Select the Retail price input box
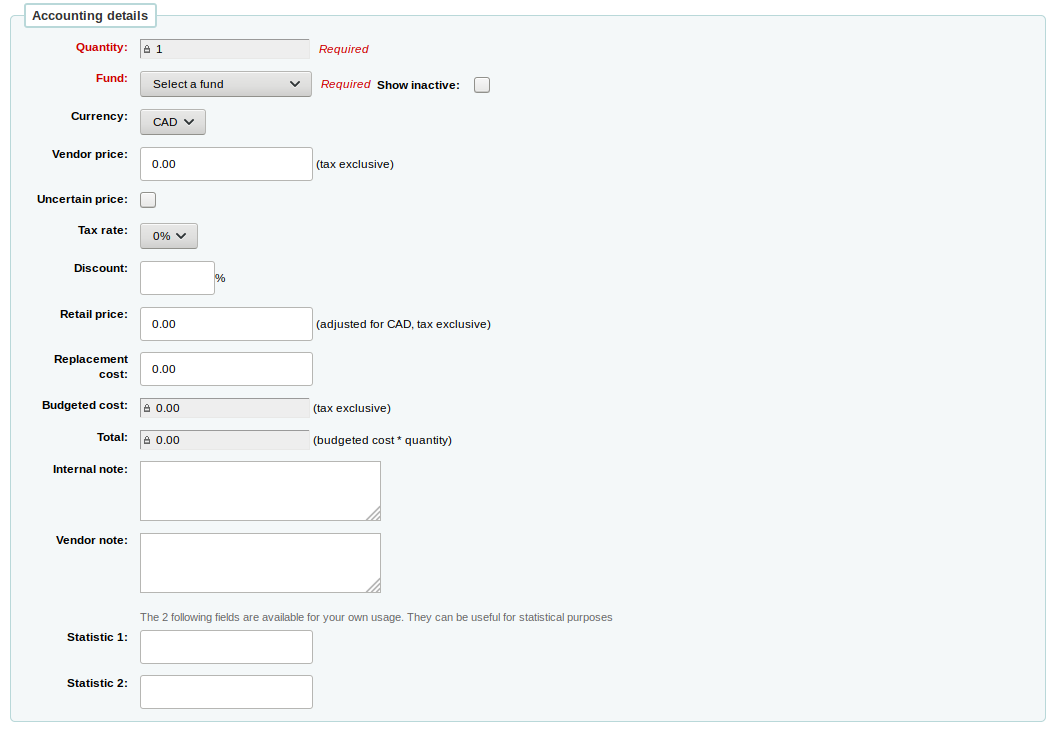1053x729 pixels. pos(225,323)
